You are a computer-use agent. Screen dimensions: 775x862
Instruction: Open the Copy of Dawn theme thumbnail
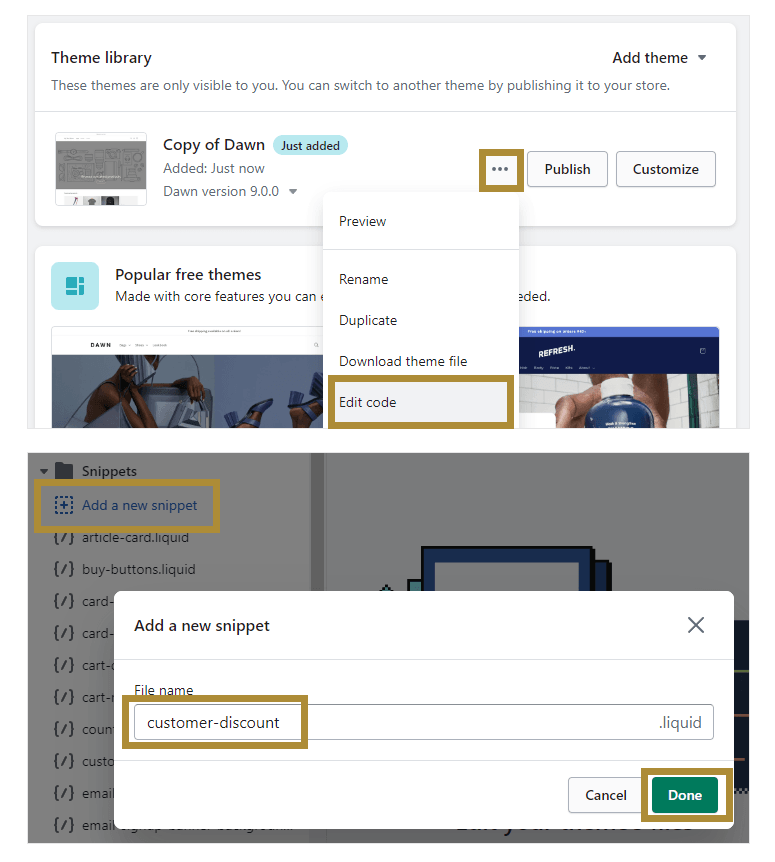coord(101,169)
